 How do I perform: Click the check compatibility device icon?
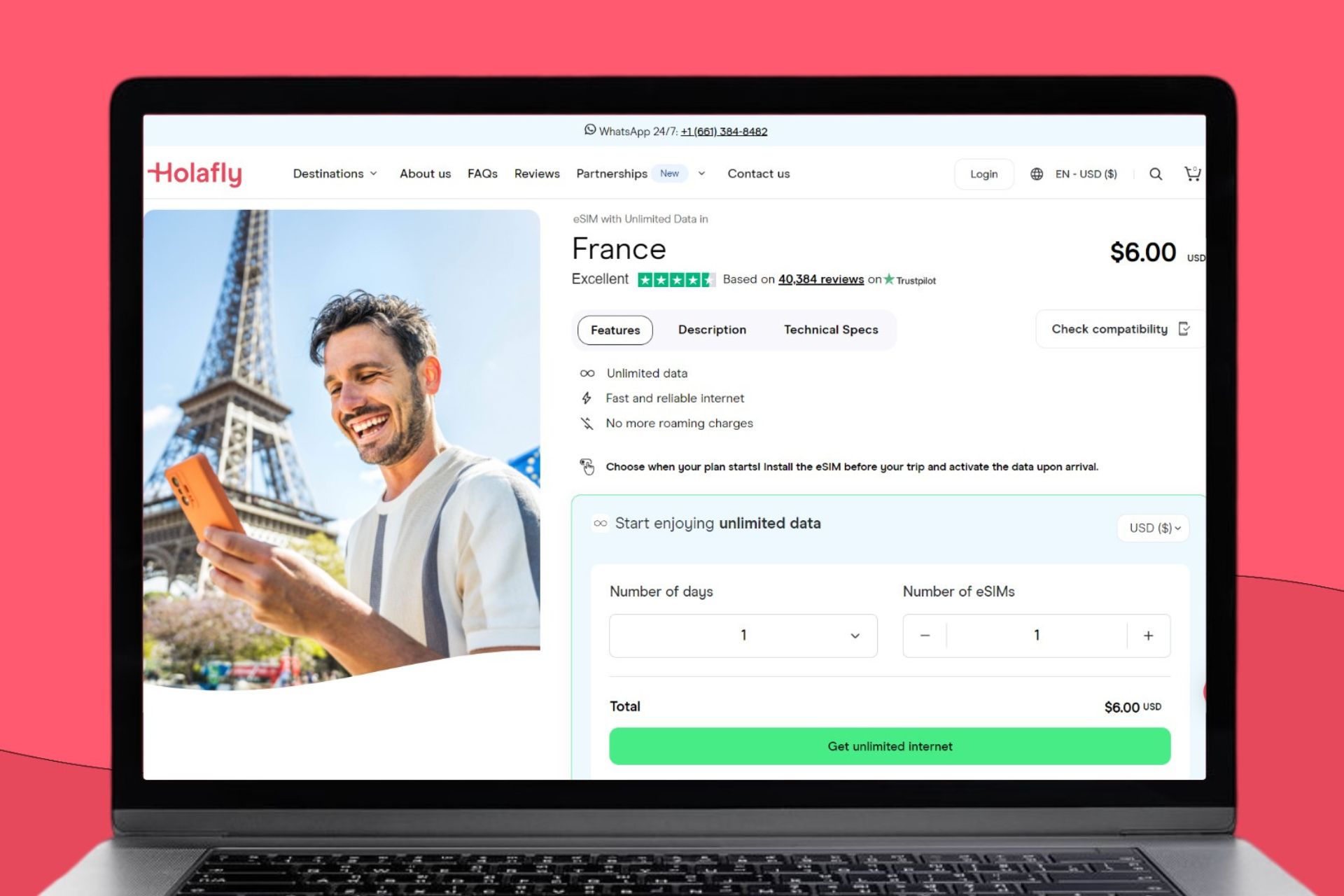(1186, 329)
